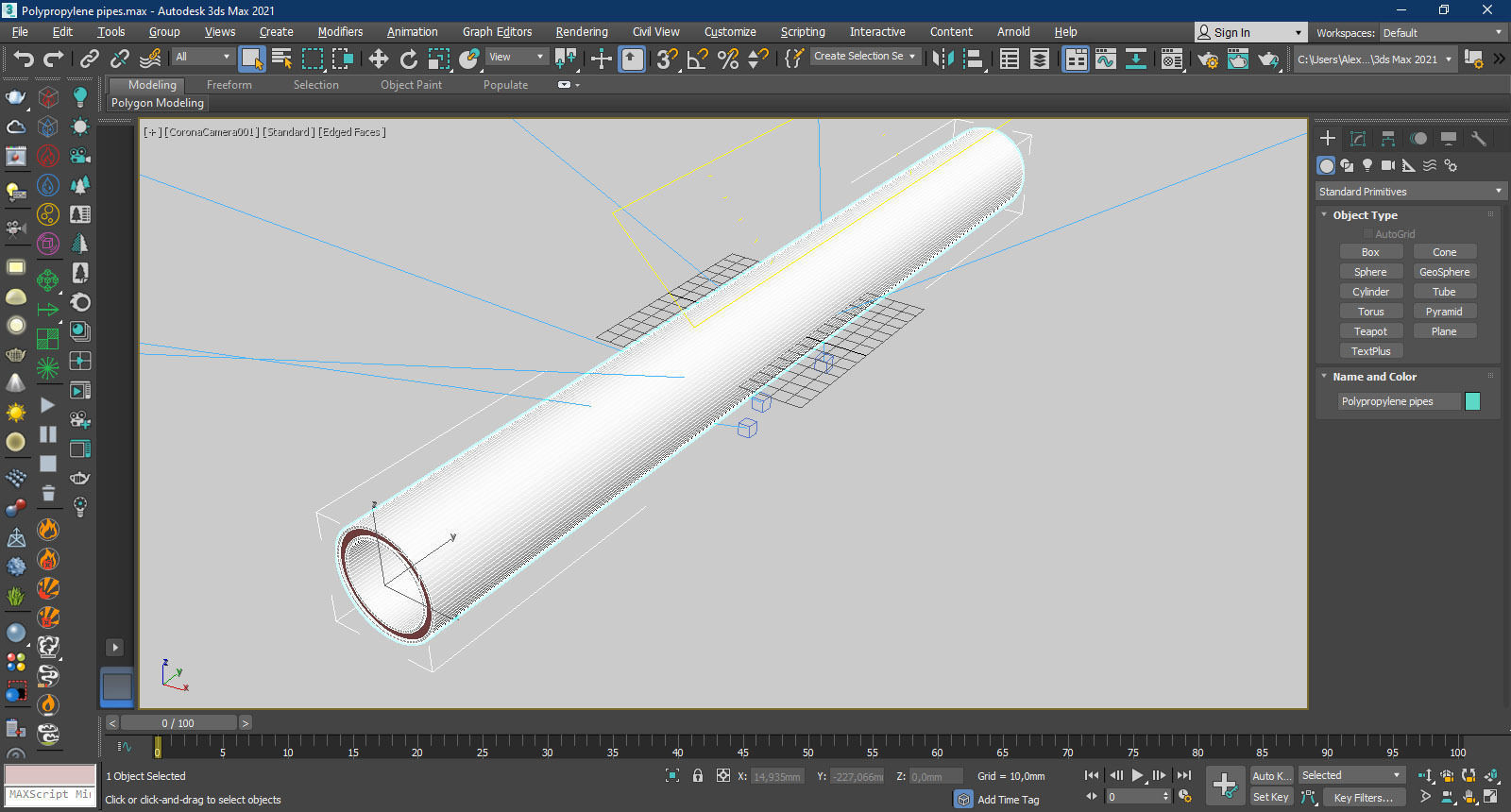Open the Key Filters dialog
Viewport: 1511px width, 812px height.
click(1364, 797)
